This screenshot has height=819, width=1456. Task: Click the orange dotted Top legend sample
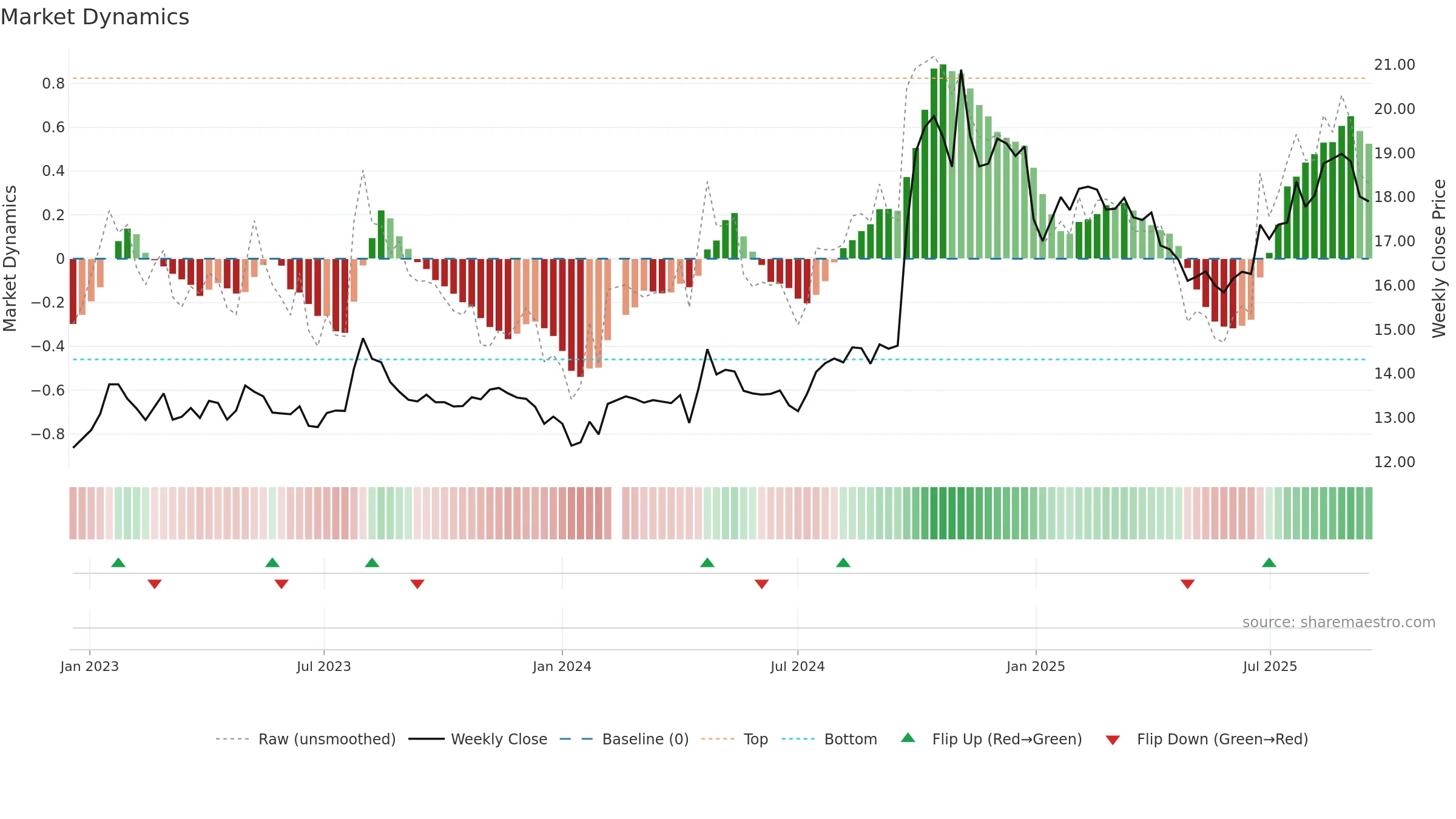tap(718, 739)
